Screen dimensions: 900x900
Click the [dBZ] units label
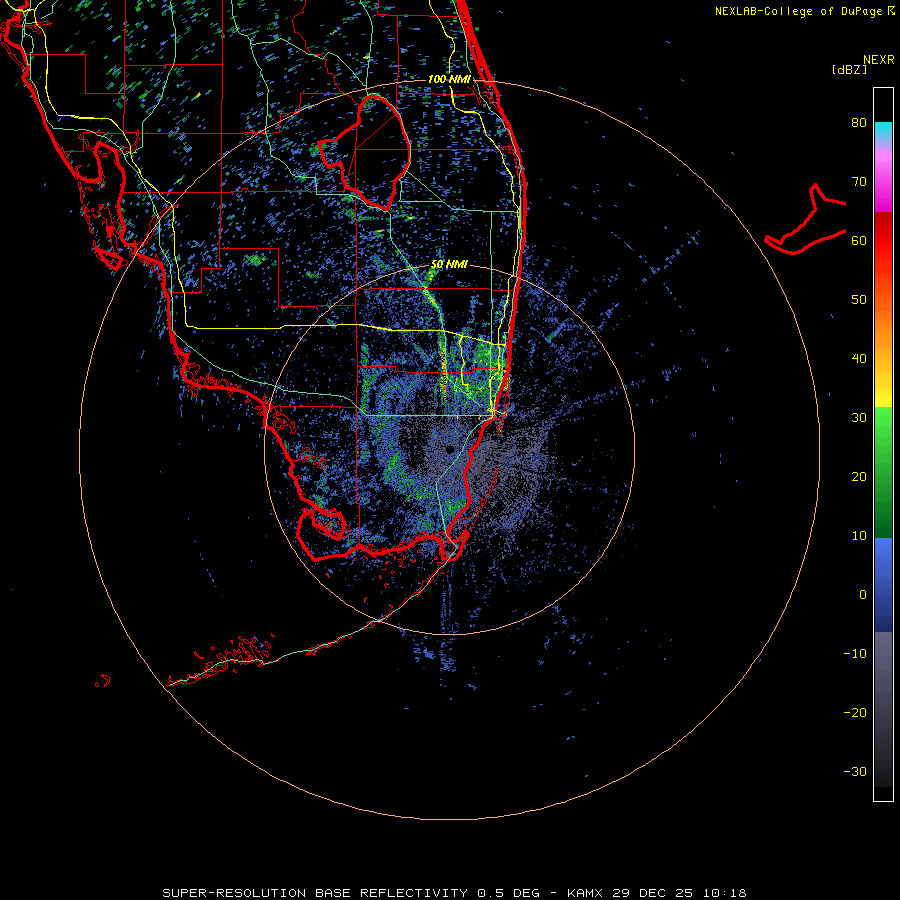click(849, 70)
